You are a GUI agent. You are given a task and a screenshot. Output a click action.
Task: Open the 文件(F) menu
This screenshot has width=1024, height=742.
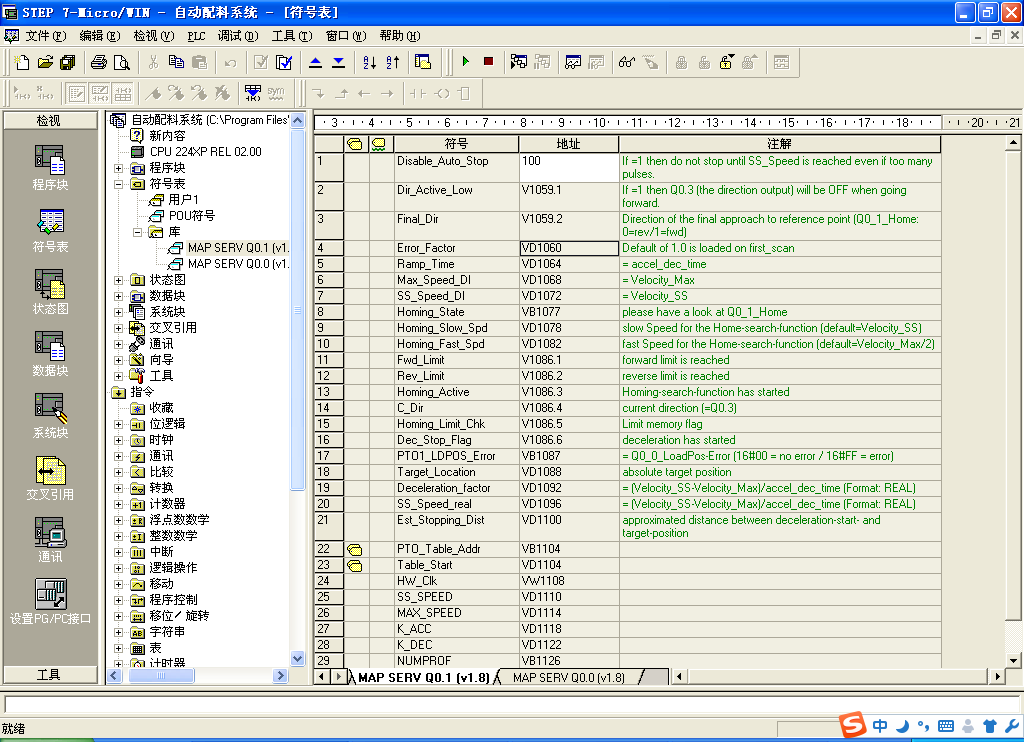[45, 36]
